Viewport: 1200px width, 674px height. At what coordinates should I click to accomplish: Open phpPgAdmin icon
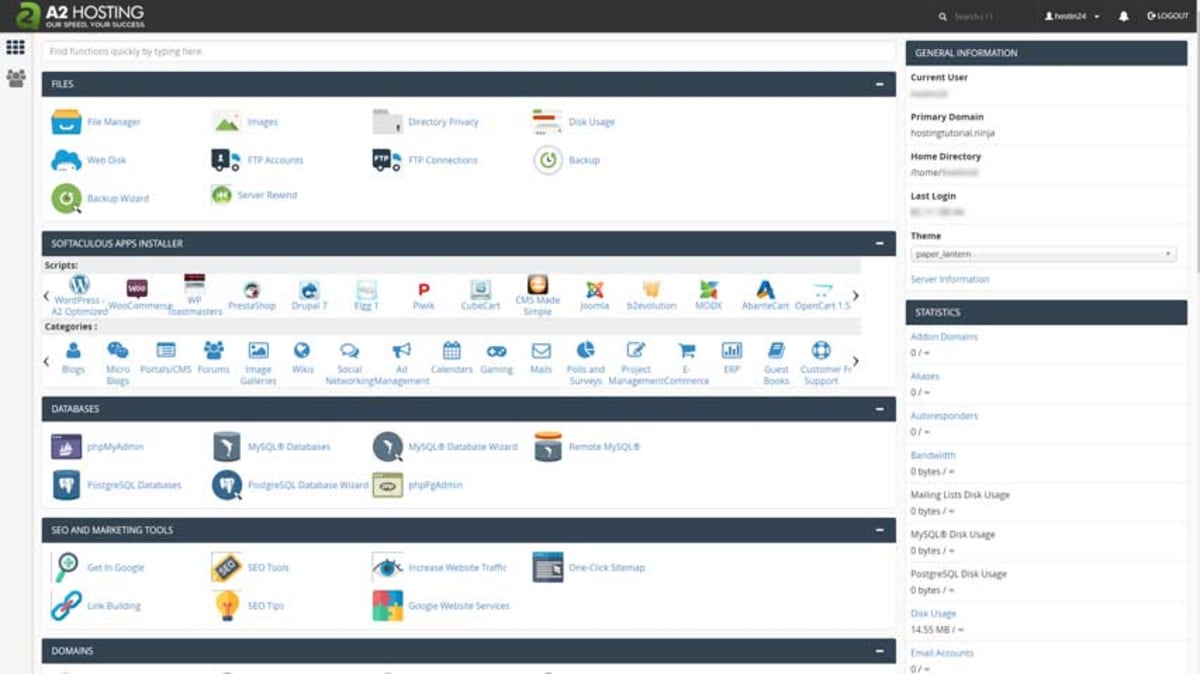click(387, 485)
